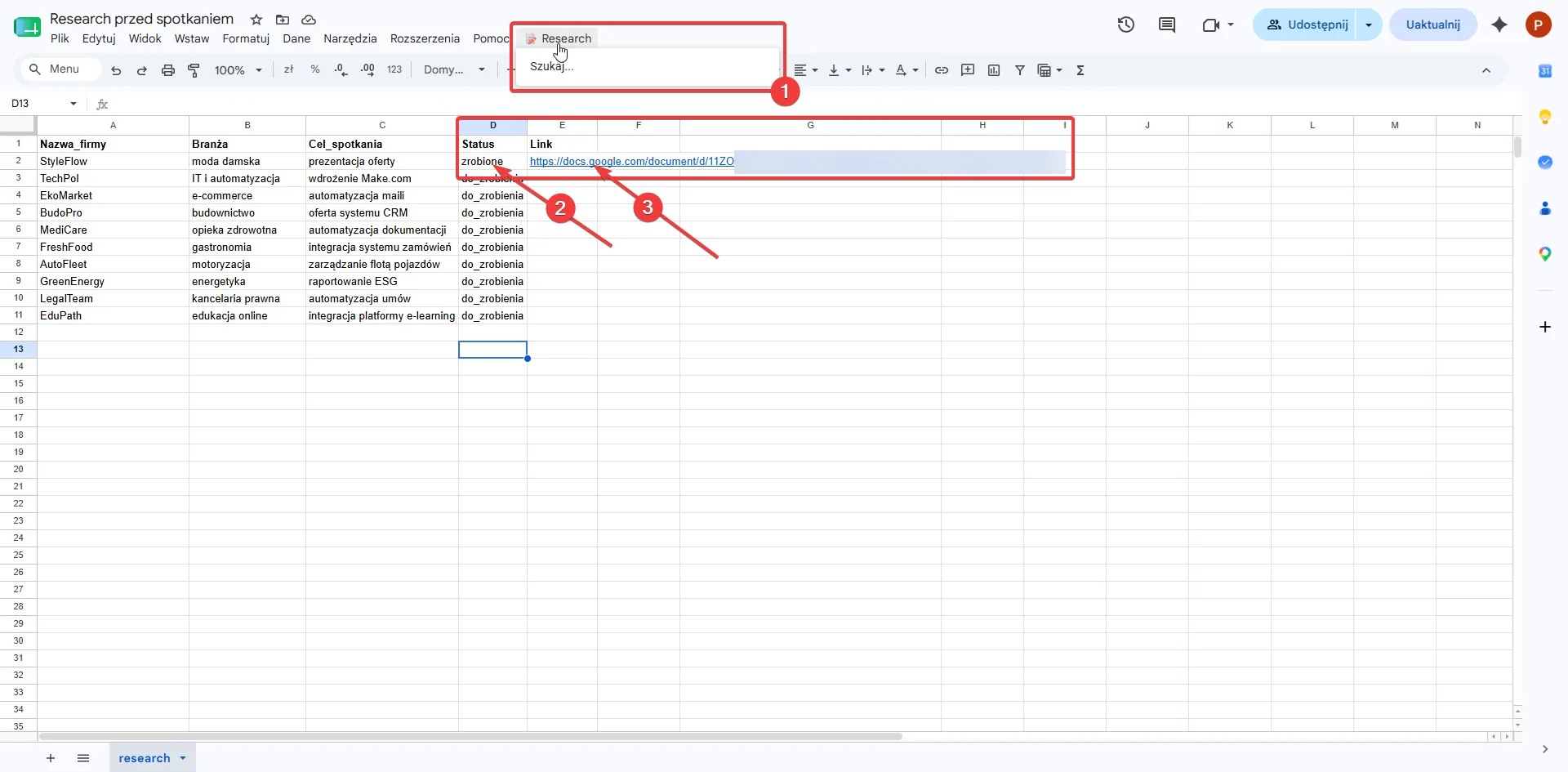Viewport: 1568px width, 772px height.
Task: Expand side panel chevron at bottom right
Action: tap(1545, 749)
